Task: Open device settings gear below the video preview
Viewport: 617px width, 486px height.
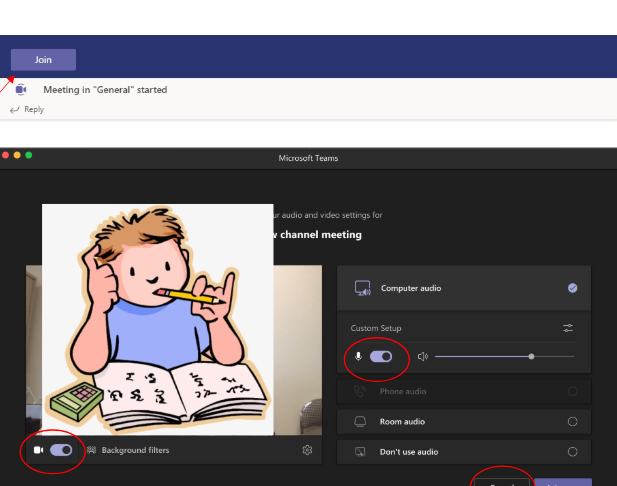Action: pos(307,450)
